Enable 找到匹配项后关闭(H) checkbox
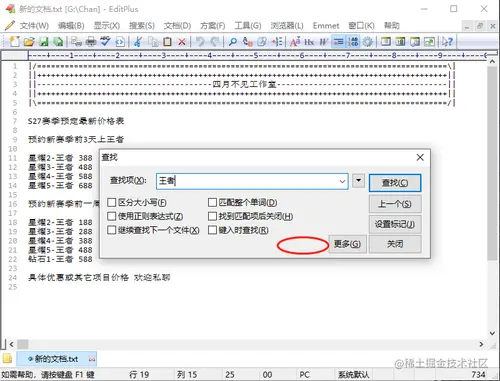The image size is (500, 381). pyautogui.click(x=212, y=216)
